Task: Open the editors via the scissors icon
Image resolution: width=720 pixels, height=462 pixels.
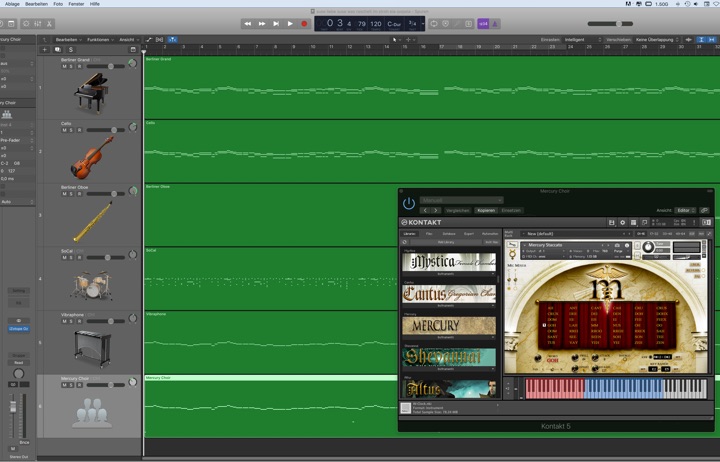Action: coord(49,23)
